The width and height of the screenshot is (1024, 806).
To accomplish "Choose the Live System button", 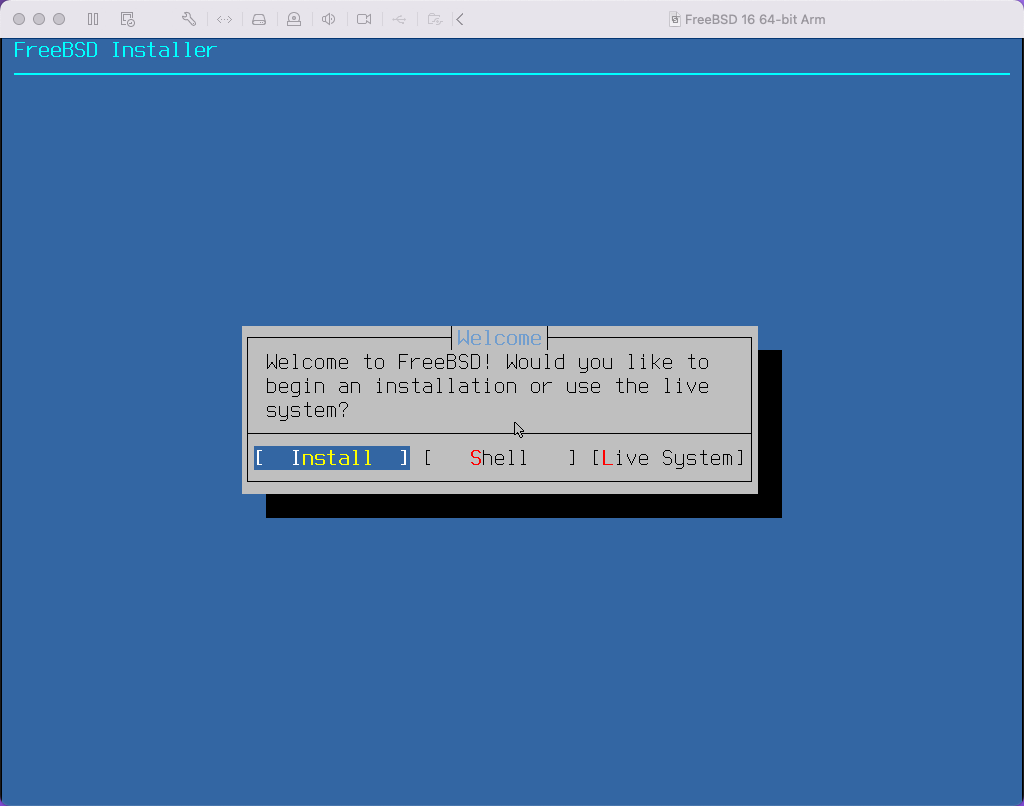I will coord(668,458).
